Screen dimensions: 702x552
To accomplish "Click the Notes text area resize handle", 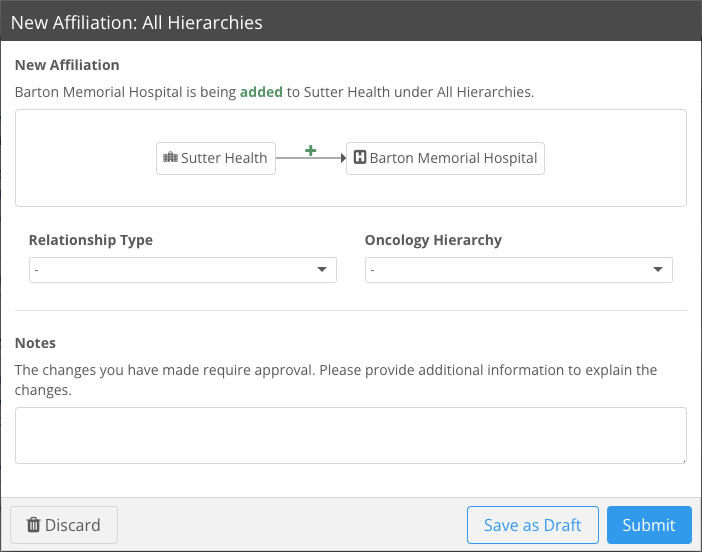I will pyautogui.click(x=682, y=459).
